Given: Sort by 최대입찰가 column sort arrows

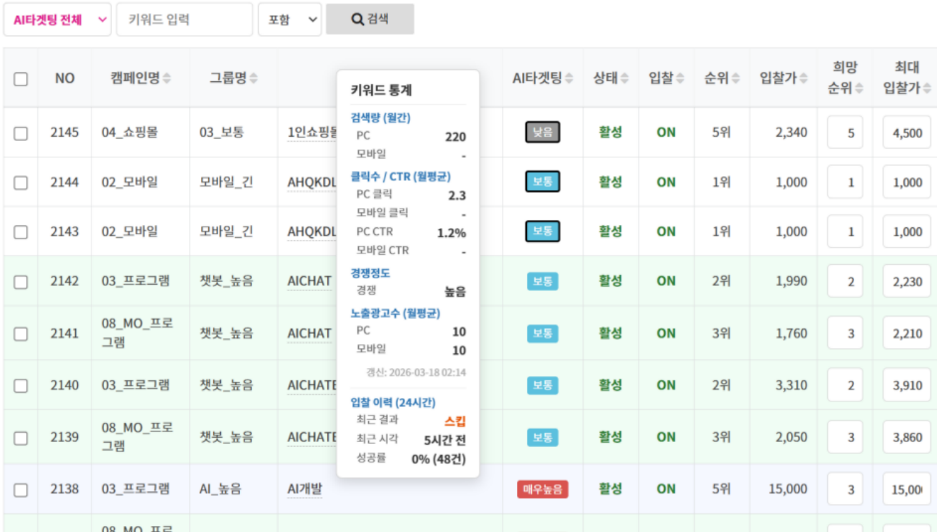Looking at the screenshot, I should click(927, 88).
